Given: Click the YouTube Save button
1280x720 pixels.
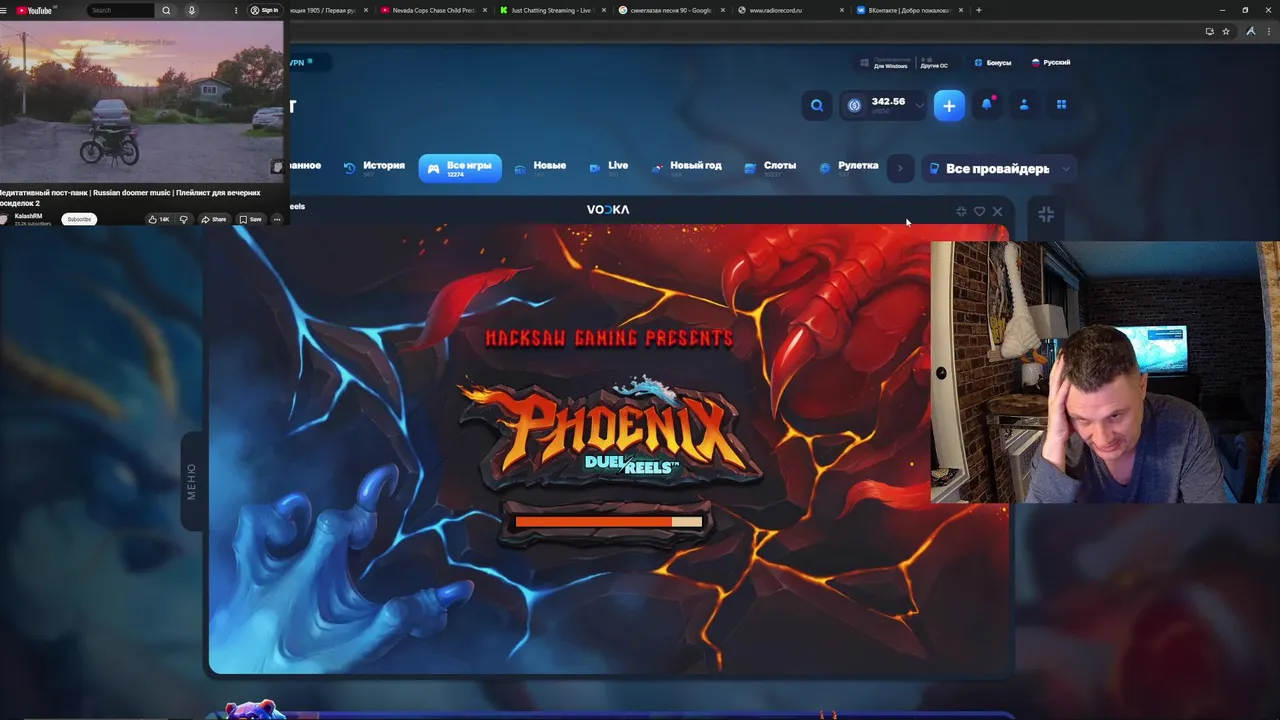Looking at the screenshot, I should pyautogui.click(x=250, y=219).
